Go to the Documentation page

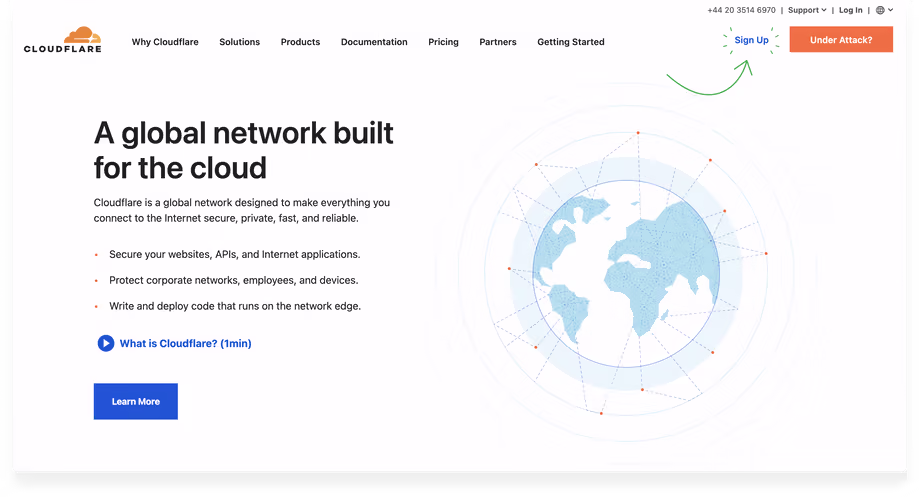click(x=374, y=42)
